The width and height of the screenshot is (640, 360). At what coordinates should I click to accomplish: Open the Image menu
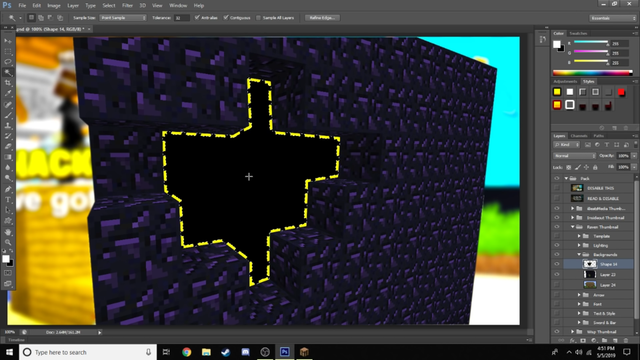tap(53, 6)
